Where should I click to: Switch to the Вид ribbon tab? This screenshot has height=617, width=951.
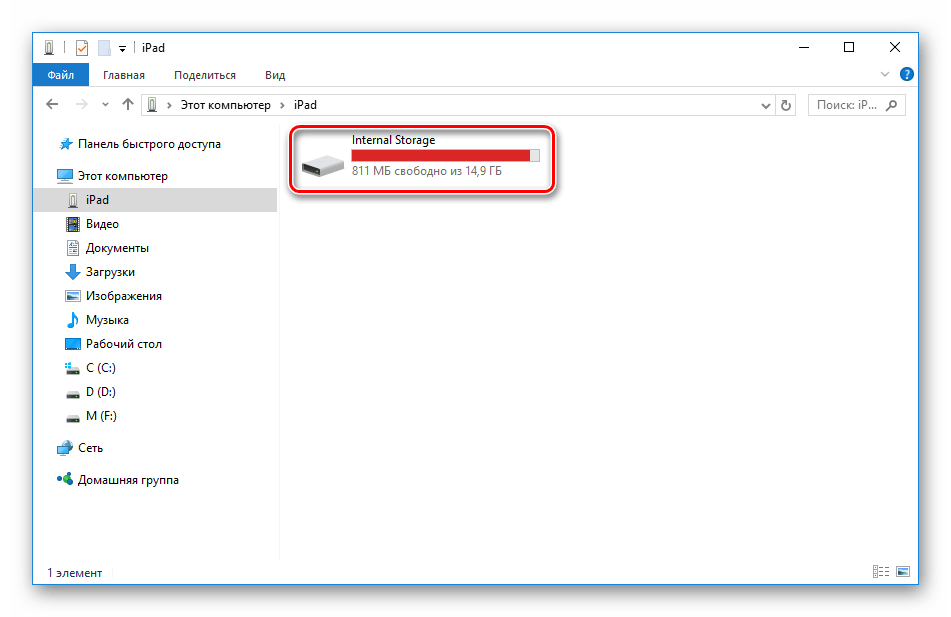coord(275,75)
